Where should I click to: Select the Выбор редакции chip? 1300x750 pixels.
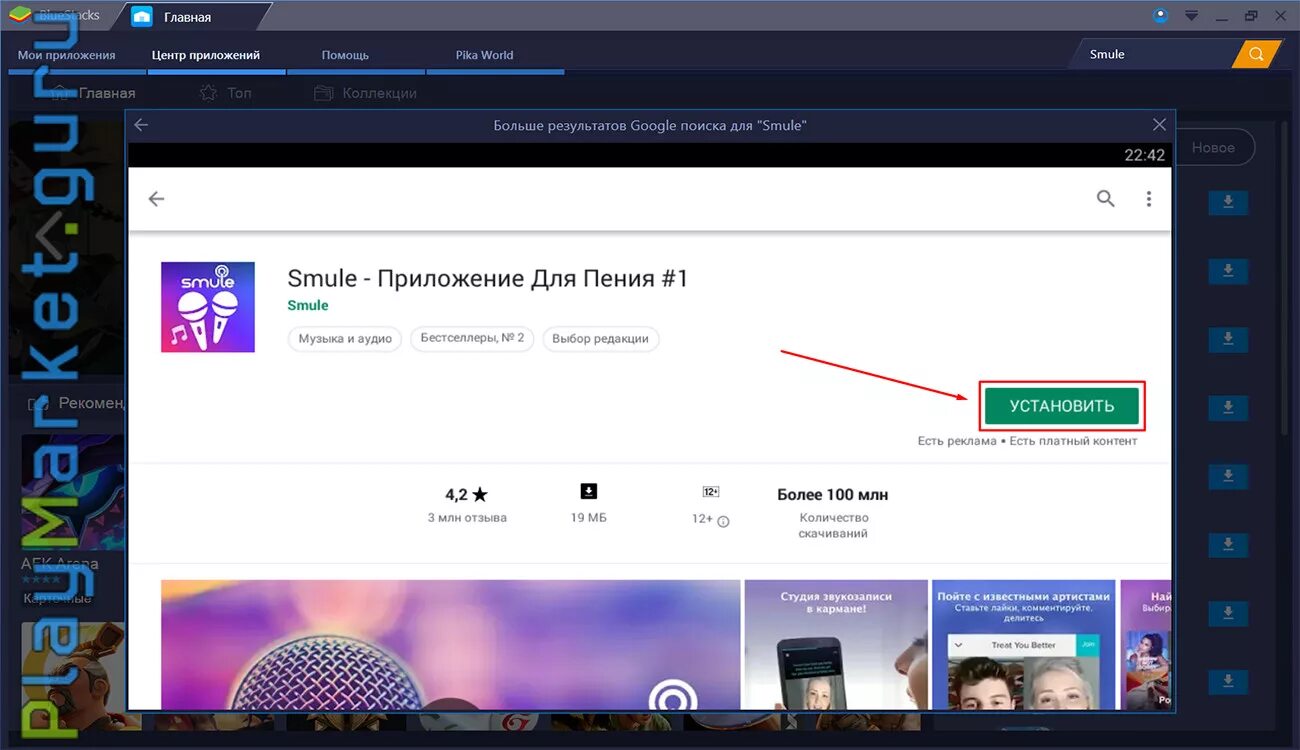[600, 339]
